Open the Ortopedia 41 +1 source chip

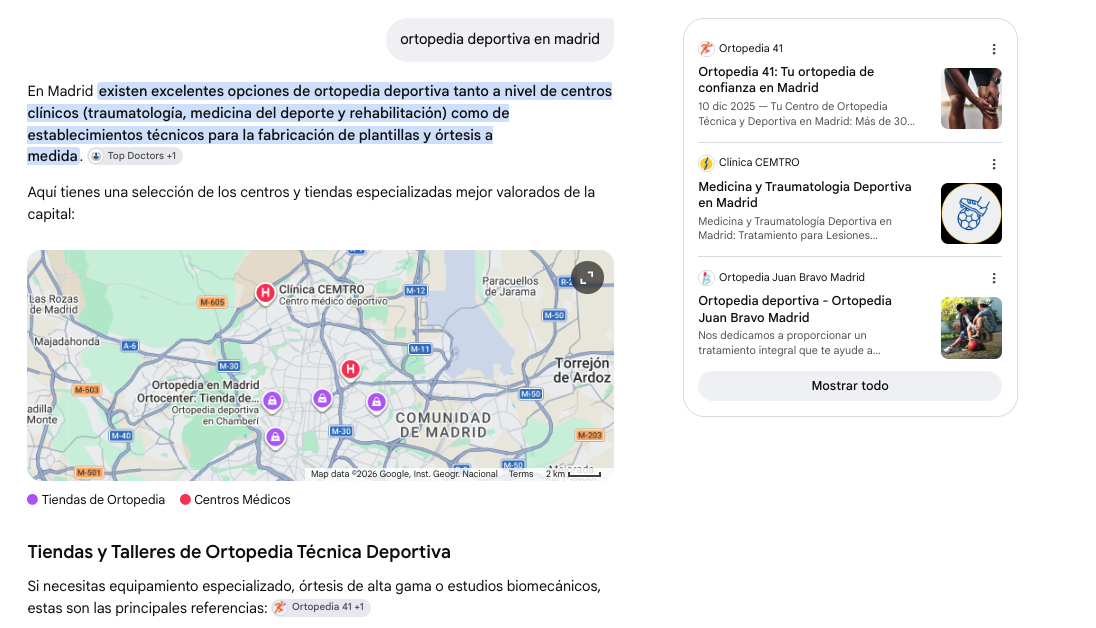pos(321,607)
